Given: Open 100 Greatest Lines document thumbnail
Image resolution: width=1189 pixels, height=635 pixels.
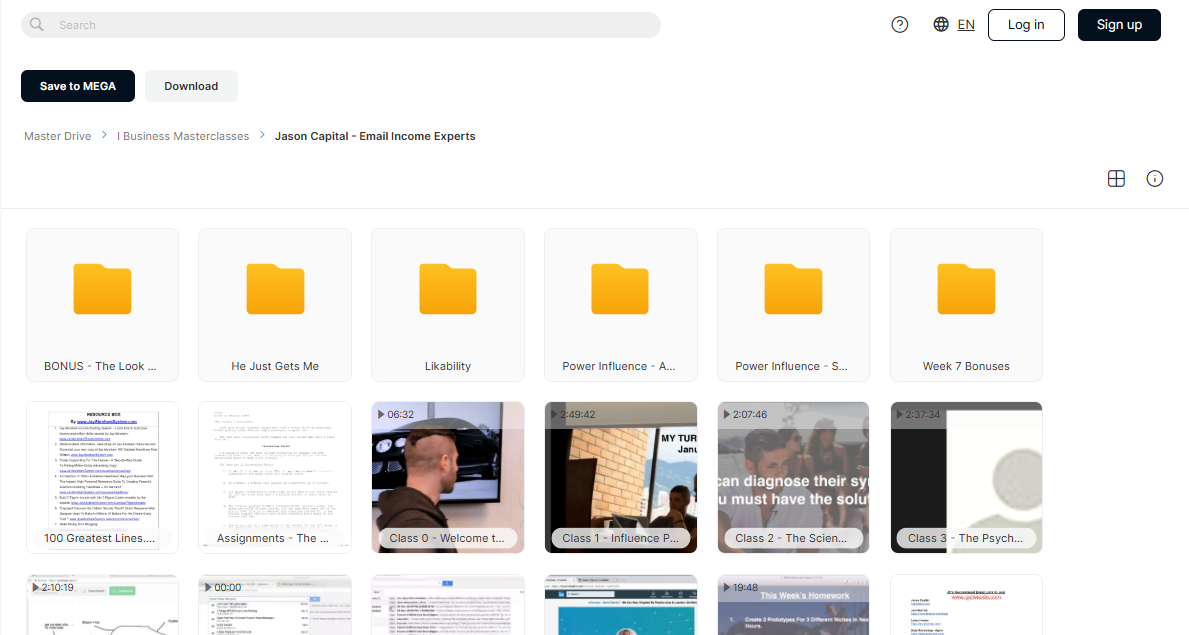Looking at the screenshot, I should click(x=102, y=477).
